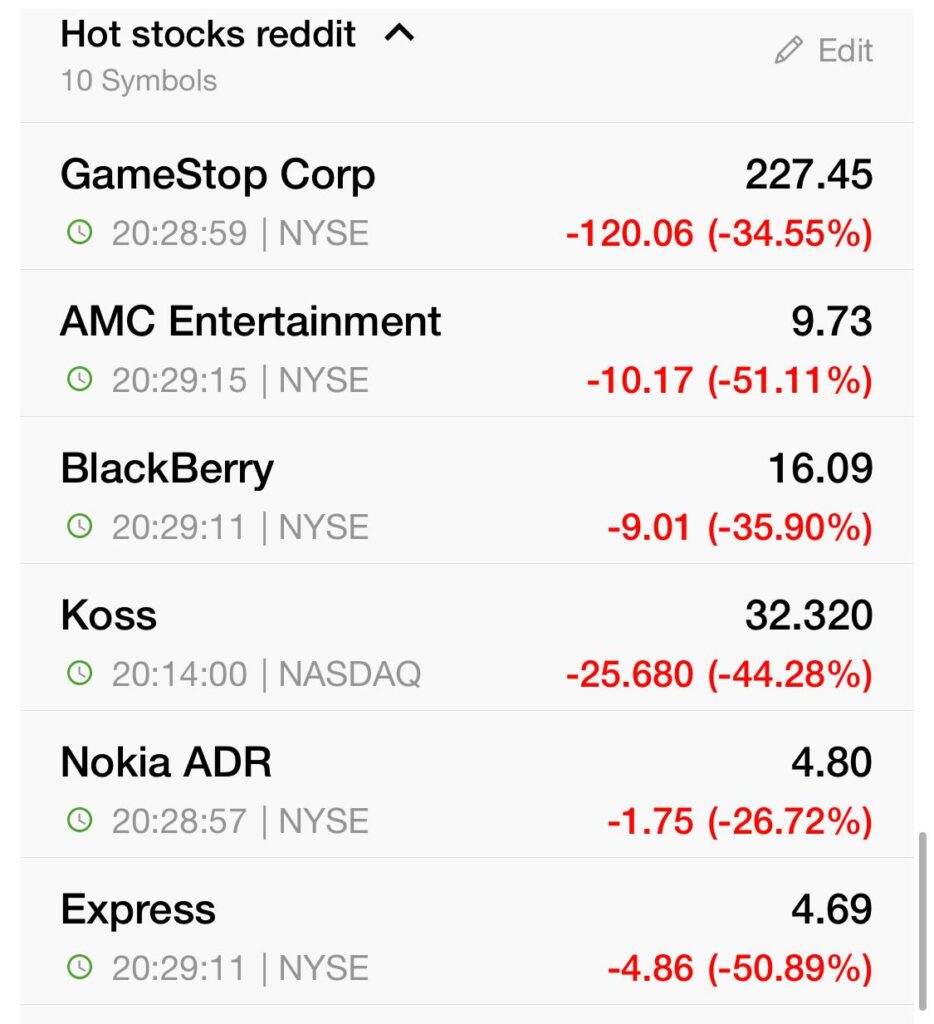Tap Koss price 32.320
This screenshot has height=1024, width=934.
pos(809,615)
